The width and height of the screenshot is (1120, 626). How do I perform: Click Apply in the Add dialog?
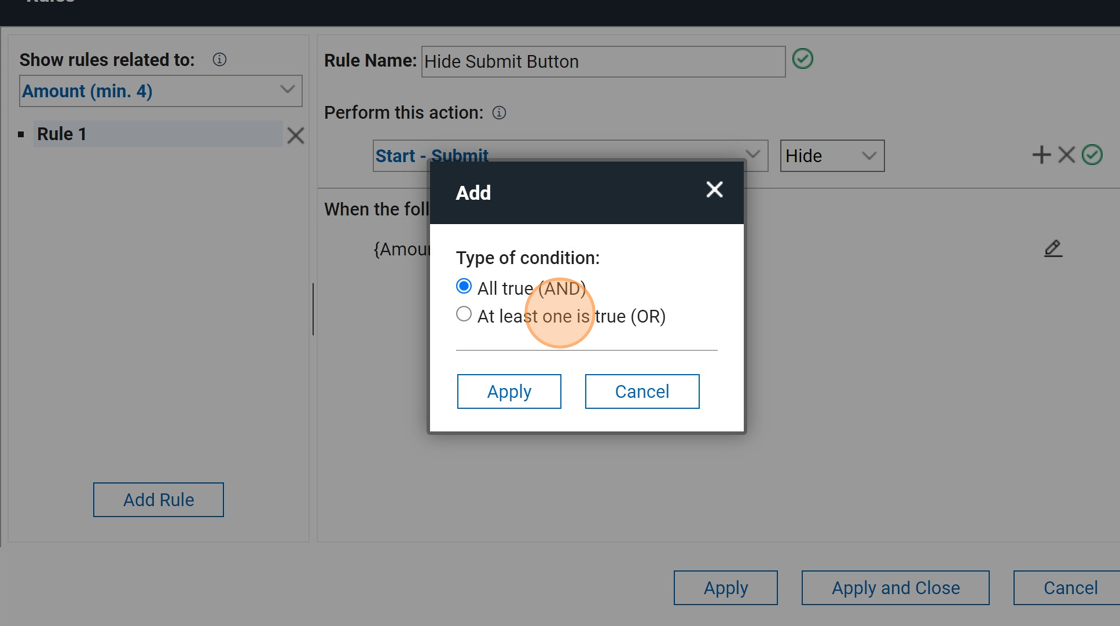click(x=509, y=392)
